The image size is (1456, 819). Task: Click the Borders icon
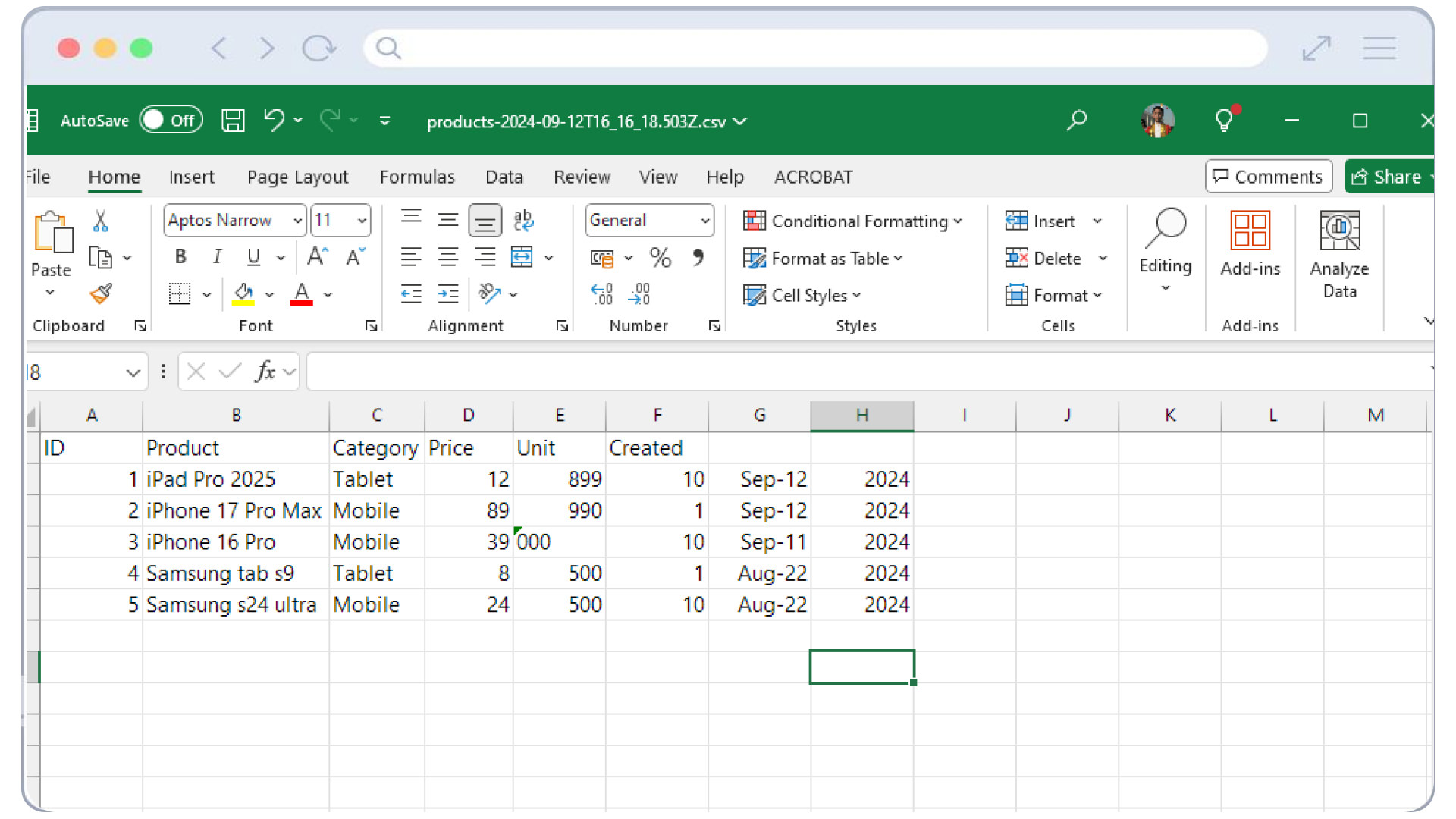coord(180,293)
